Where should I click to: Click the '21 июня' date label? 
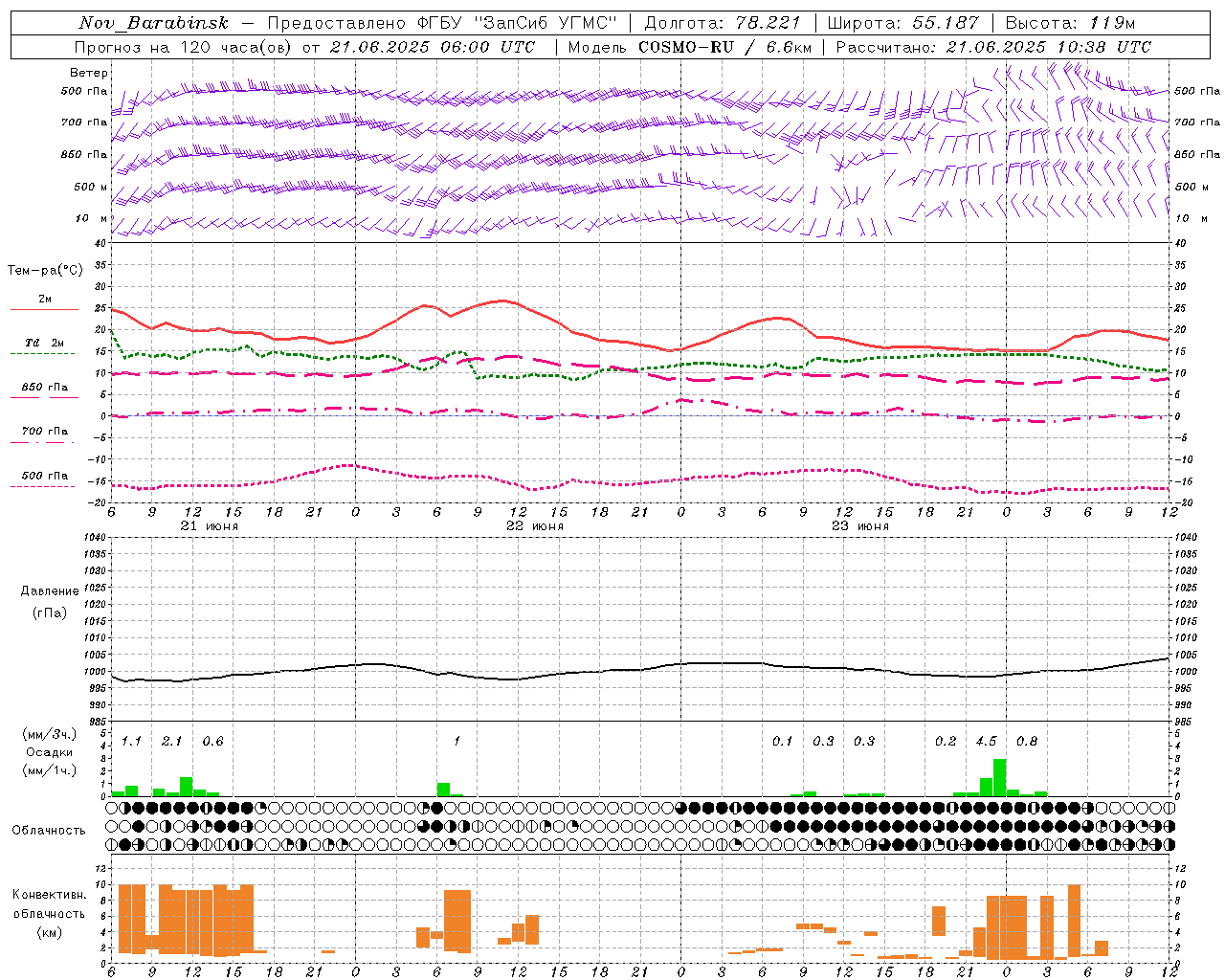210,526
